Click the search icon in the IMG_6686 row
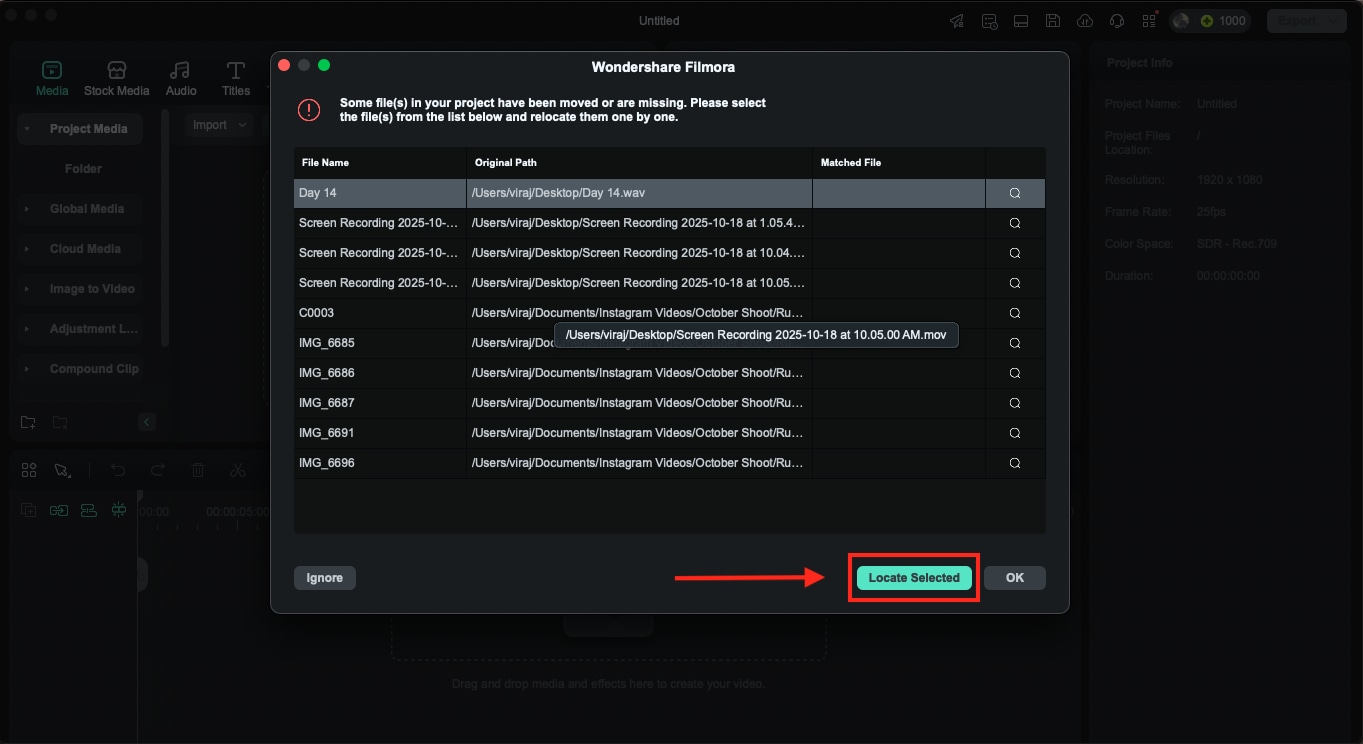The height and width of the screenshot is (744, 1363). (1014, 373)
